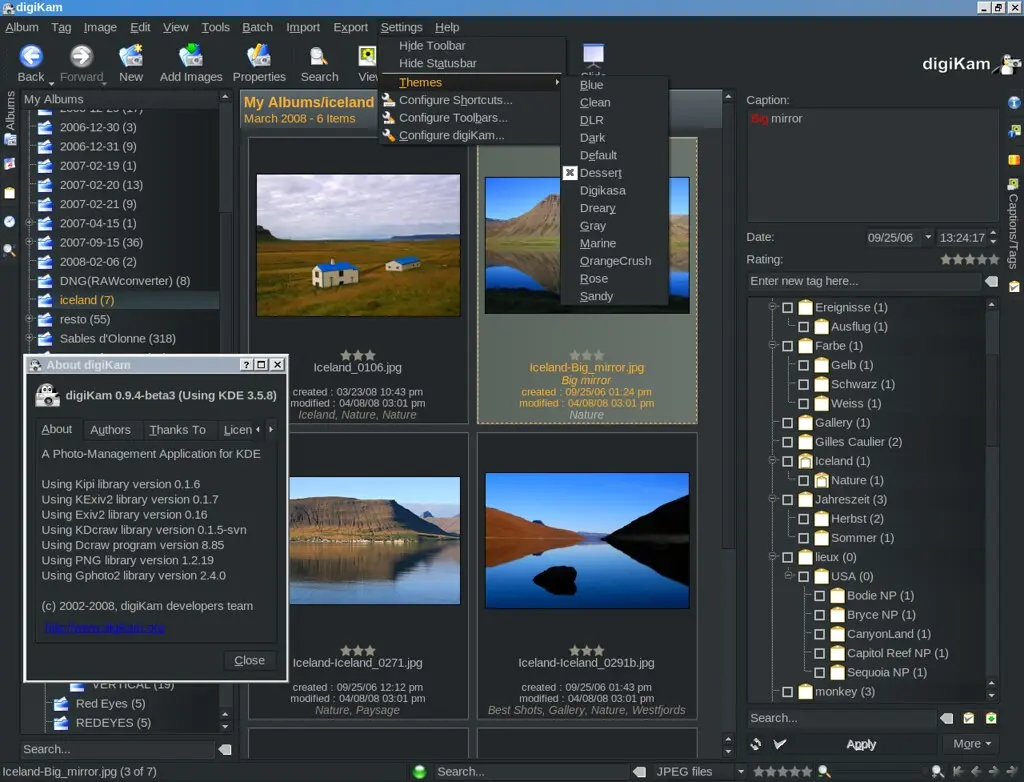The image size is (1024, 782).
Task: Click the Add Images toolbar icon
Action: click(x=190, y=57)
